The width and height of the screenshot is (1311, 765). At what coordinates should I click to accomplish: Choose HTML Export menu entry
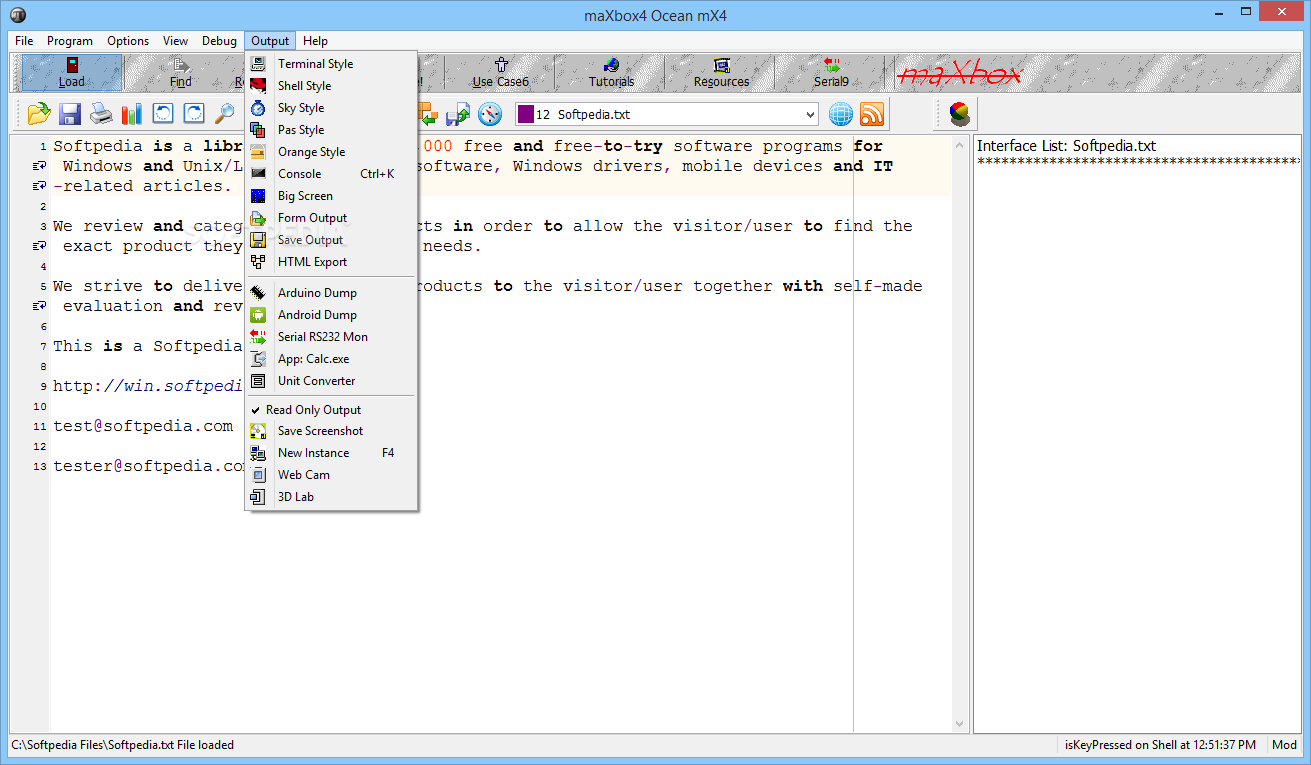[332, 262]
